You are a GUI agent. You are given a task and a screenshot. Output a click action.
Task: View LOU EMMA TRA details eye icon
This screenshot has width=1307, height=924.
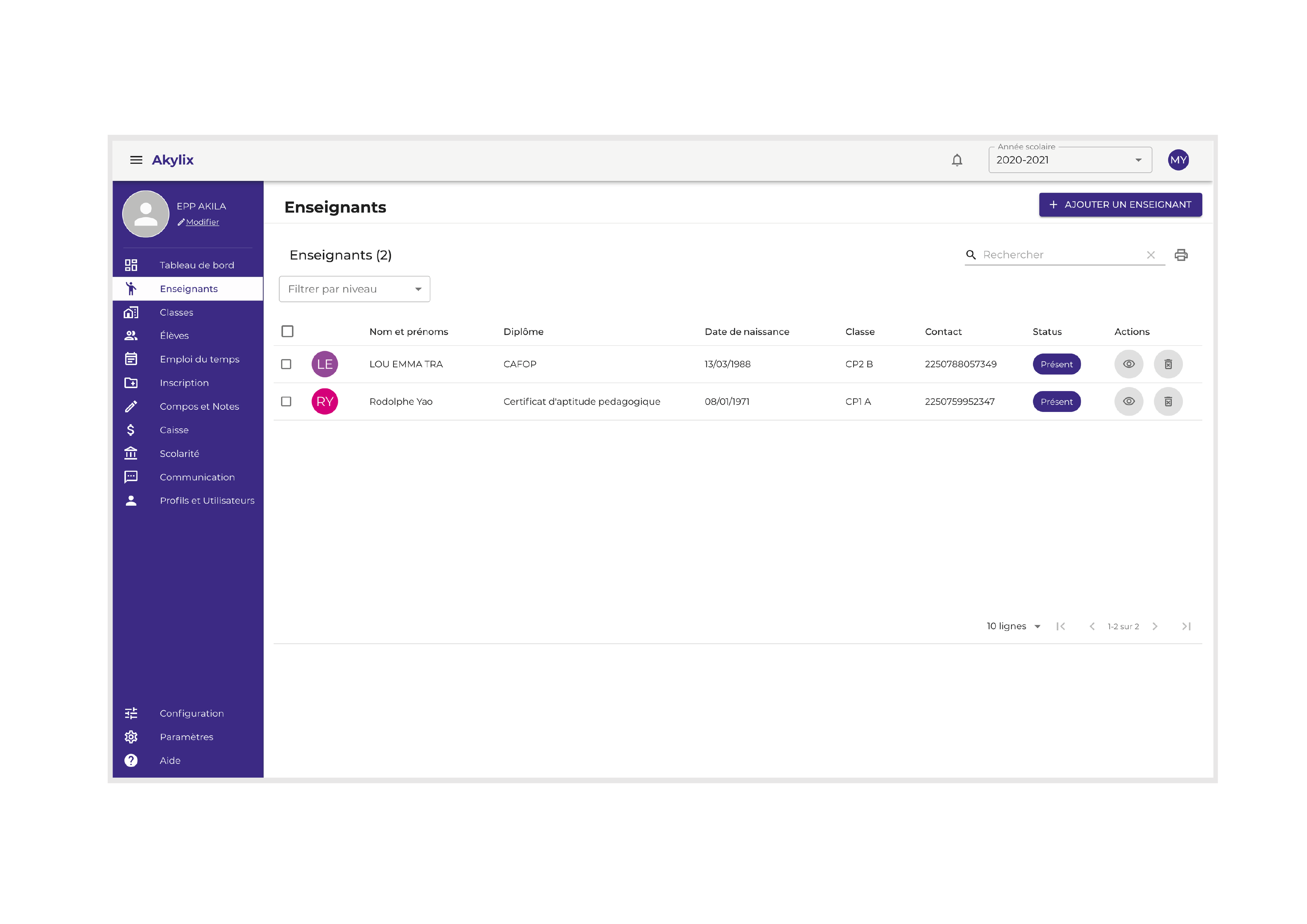(x=1128, y=364)
